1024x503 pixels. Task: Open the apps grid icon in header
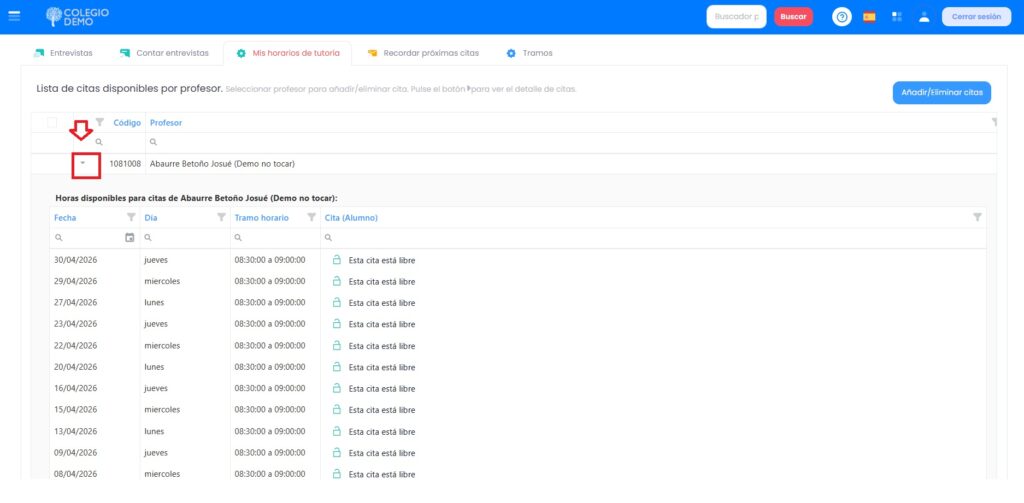click(x=897, y=17)
